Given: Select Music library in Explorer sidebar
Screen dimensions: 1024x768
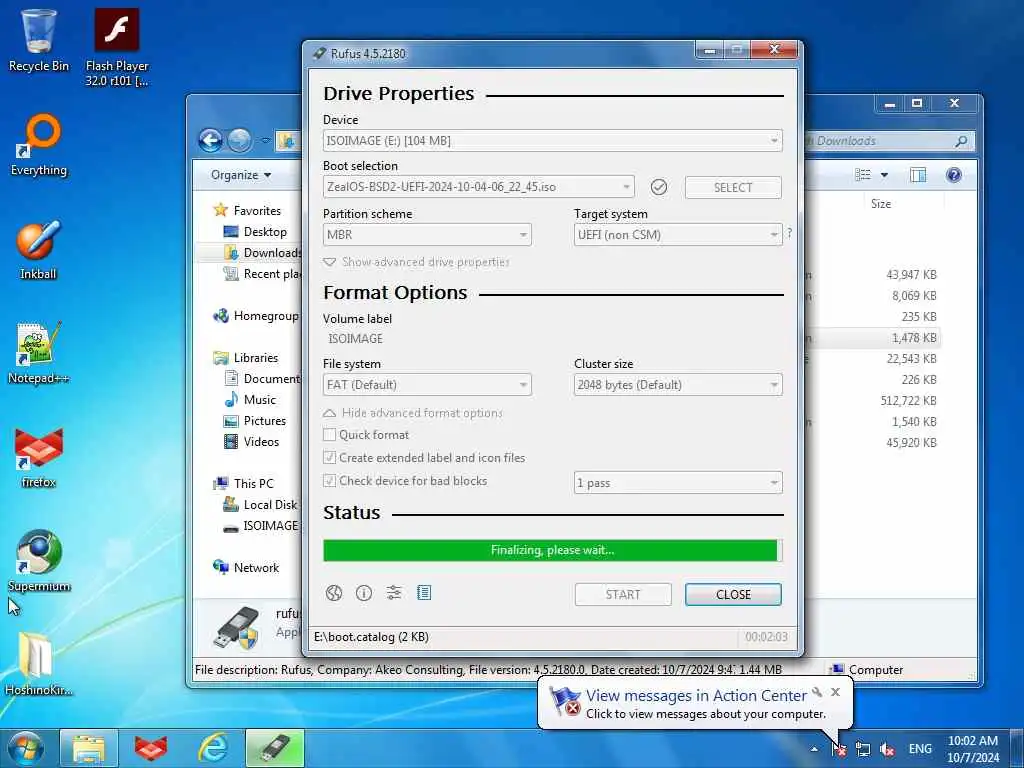Looking at the screenshot, I should pyautogui.click(x=250, y=400).
